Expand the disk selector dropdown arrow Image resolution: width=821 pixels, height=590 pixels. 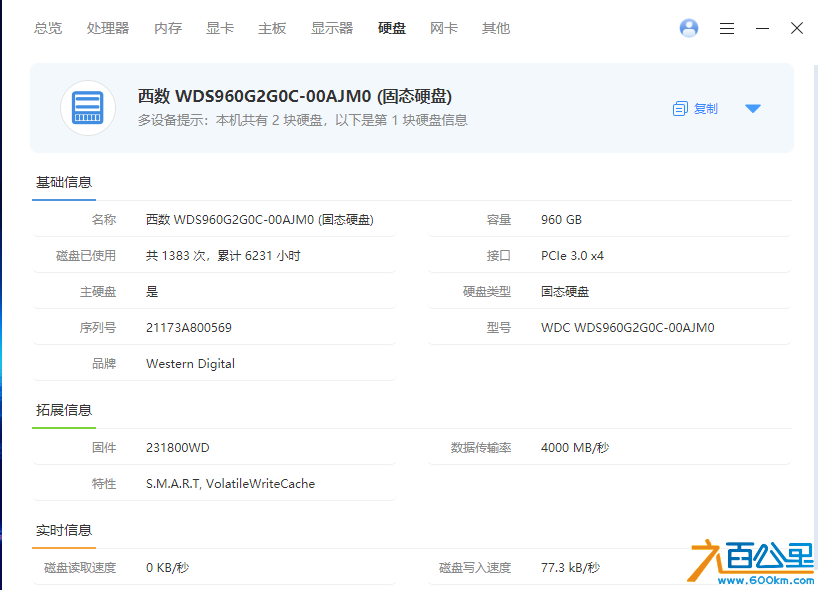click(x=752, y=108)
